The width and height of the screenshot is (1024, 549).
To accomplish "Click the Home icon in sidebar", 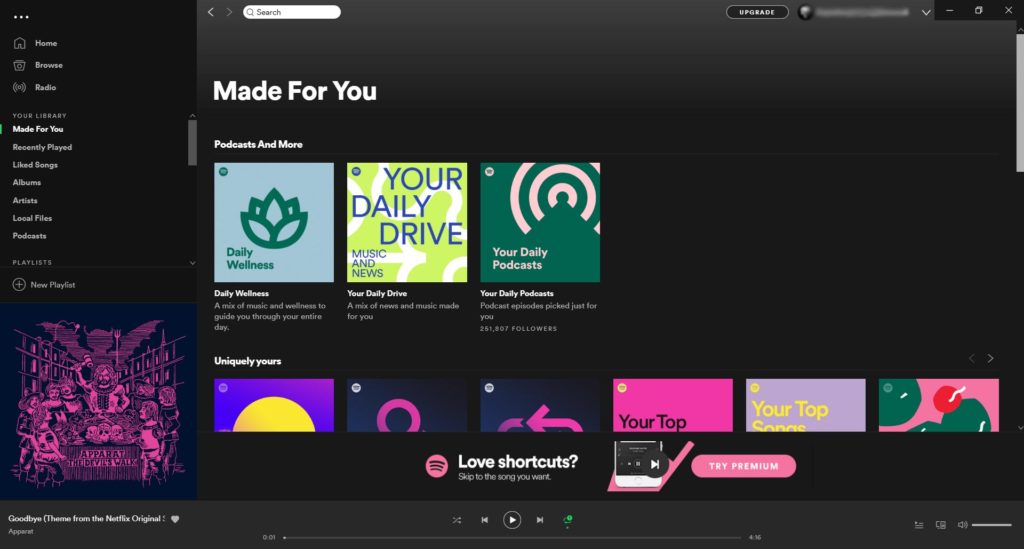I will click(19, 44).
